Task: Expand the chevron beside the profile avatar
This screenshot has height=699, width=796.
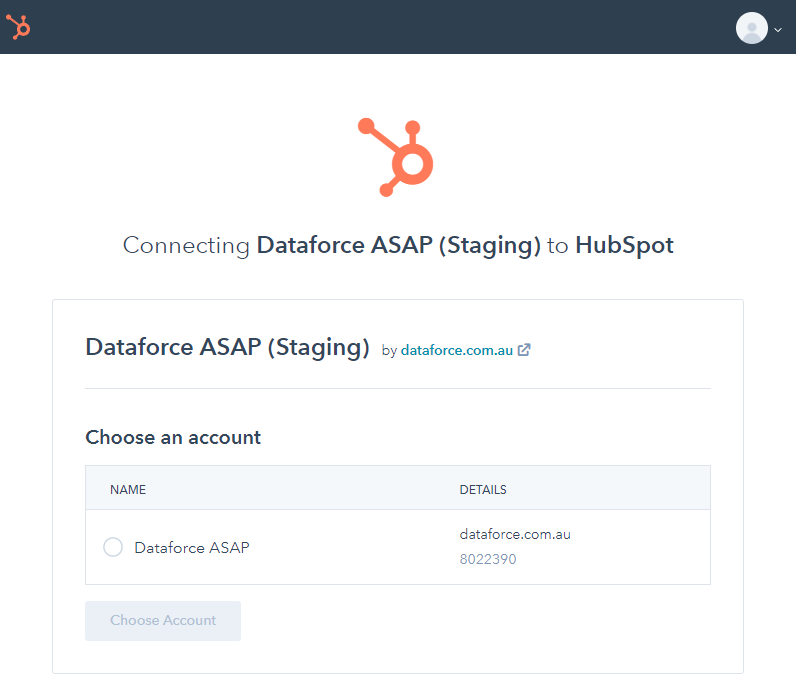Action: (x=778, y=29)
